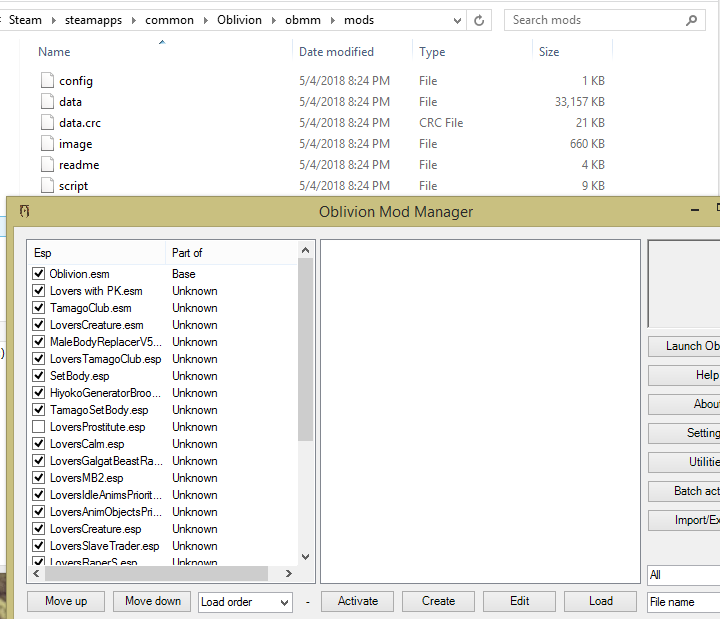This screenshot has height=619, width=720.
Task: Select the mods folder in address breadcrumb
Action: coord(359,20)
